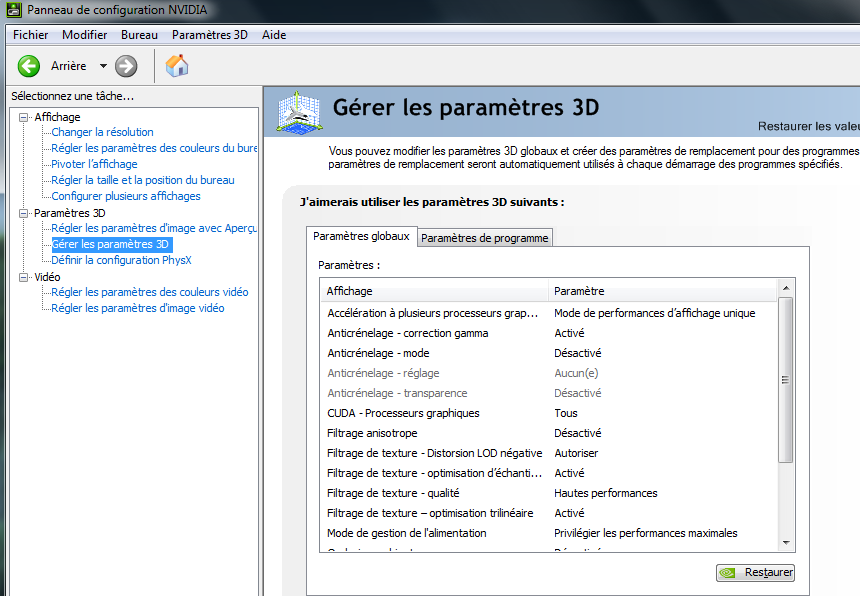
Task: Collapse the Paramètres 3D tree node
Action: (x=24, y=213)
